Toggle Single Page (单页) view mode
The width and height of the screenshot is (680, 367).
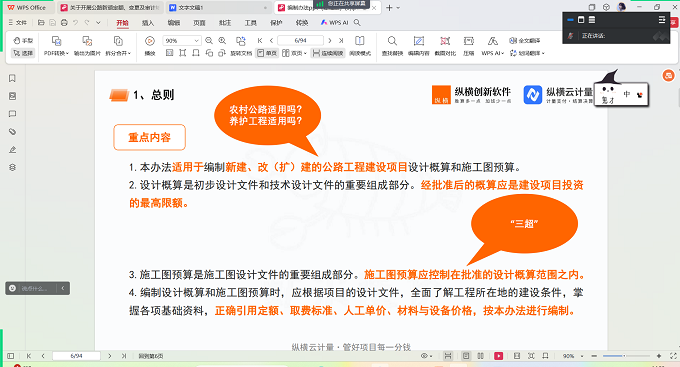tap(267, 53)
